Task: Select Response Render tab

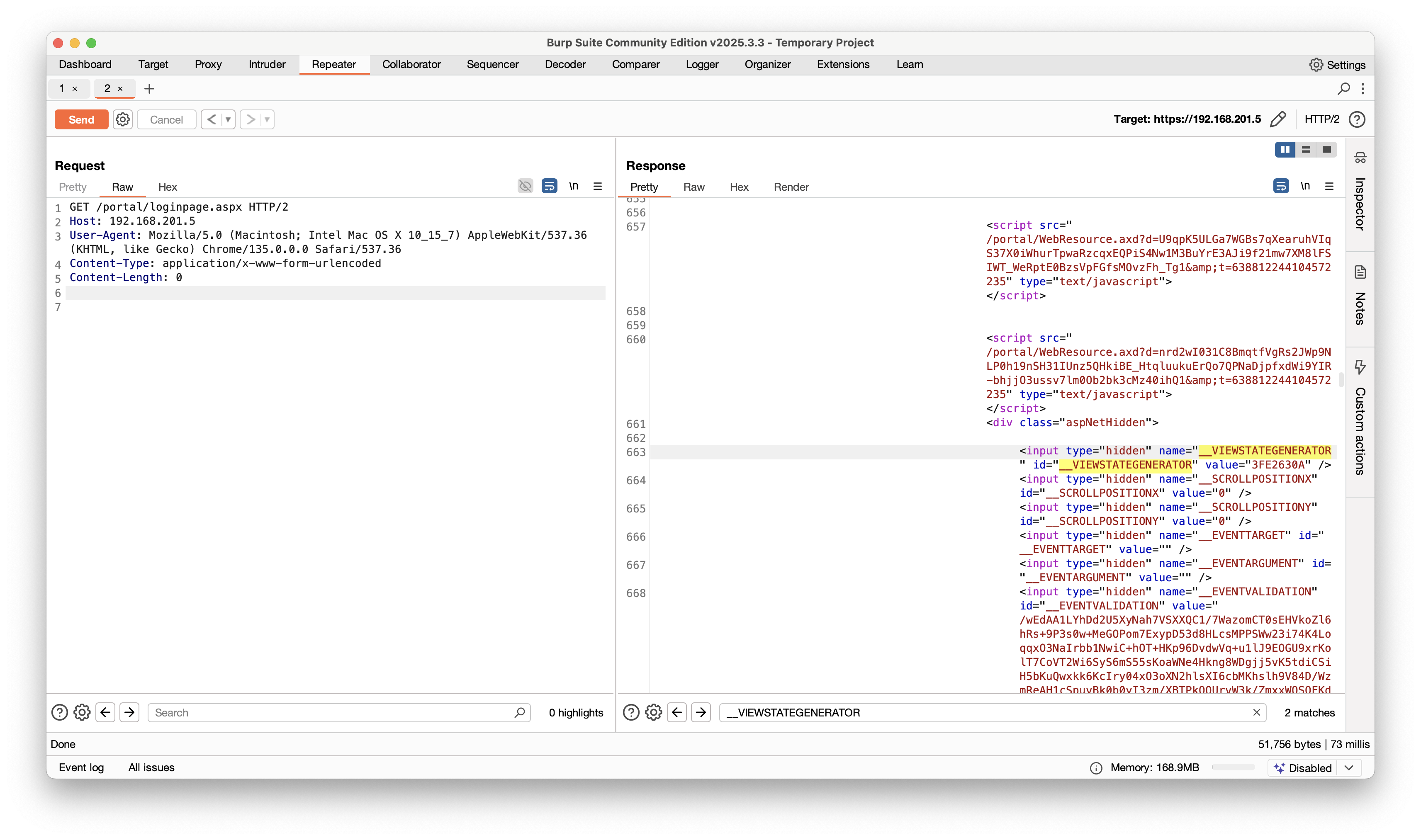Action: click(x=791, y=187)
